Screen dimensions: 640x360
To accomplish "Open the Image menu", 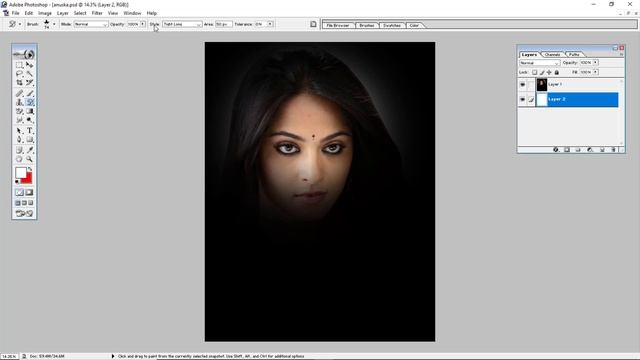I will tap(45, 13).
